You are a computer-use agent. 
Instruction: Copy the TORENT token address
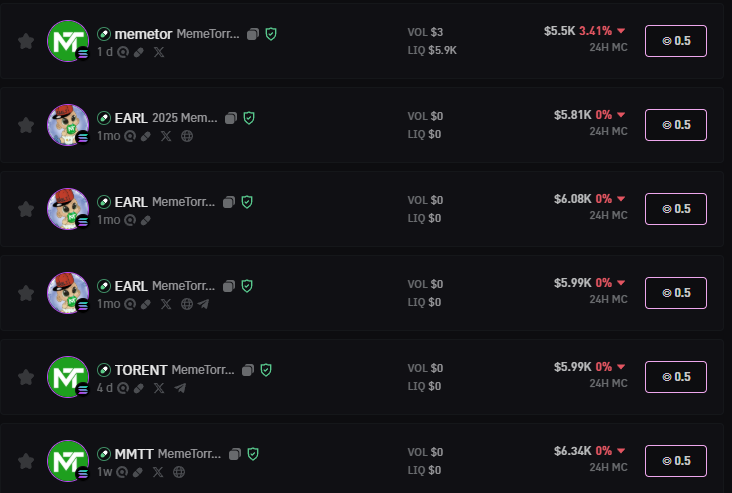(248, 370)
